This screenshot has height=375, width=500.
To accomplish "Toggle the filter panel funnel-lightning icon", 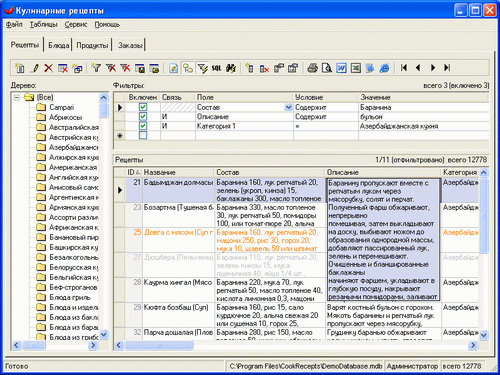I will coord(202,68).
